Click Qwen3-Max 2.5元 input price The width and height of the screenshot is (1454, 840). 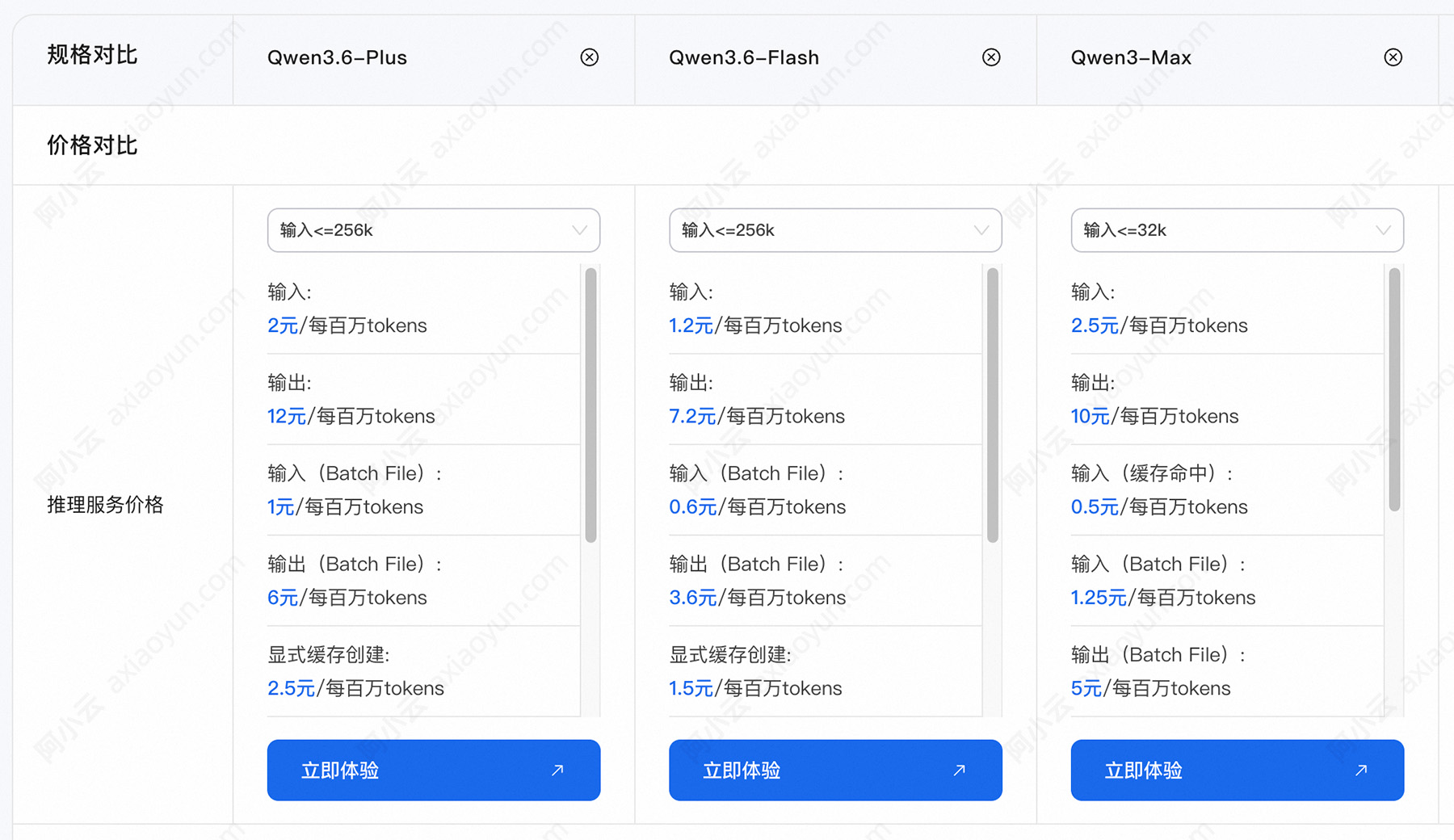1095,325
